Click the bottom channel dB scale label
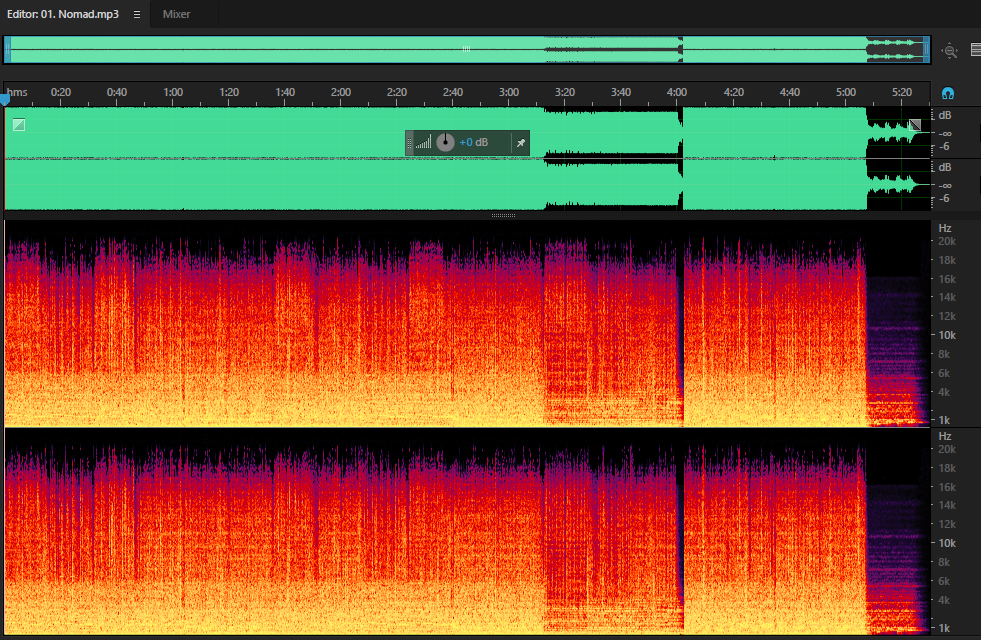 pyautogui.click(x=945, y=167)
